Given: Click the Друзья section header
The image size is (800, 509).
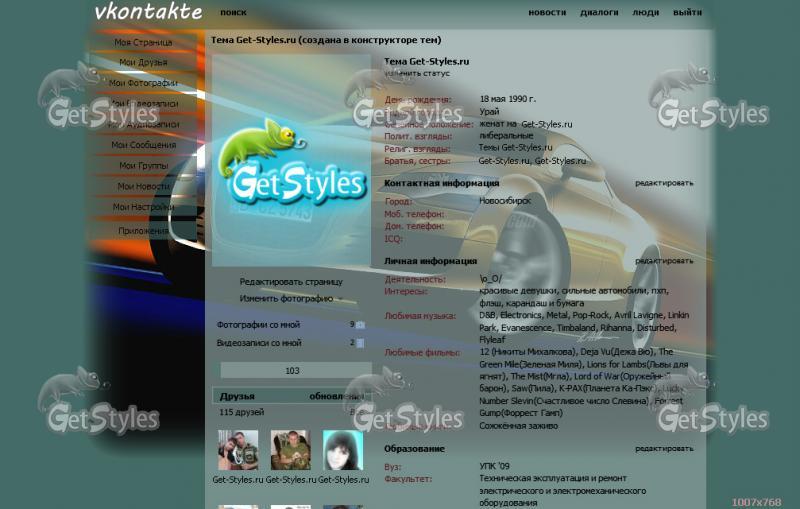Looking at the screenshot, I should 237,396.
